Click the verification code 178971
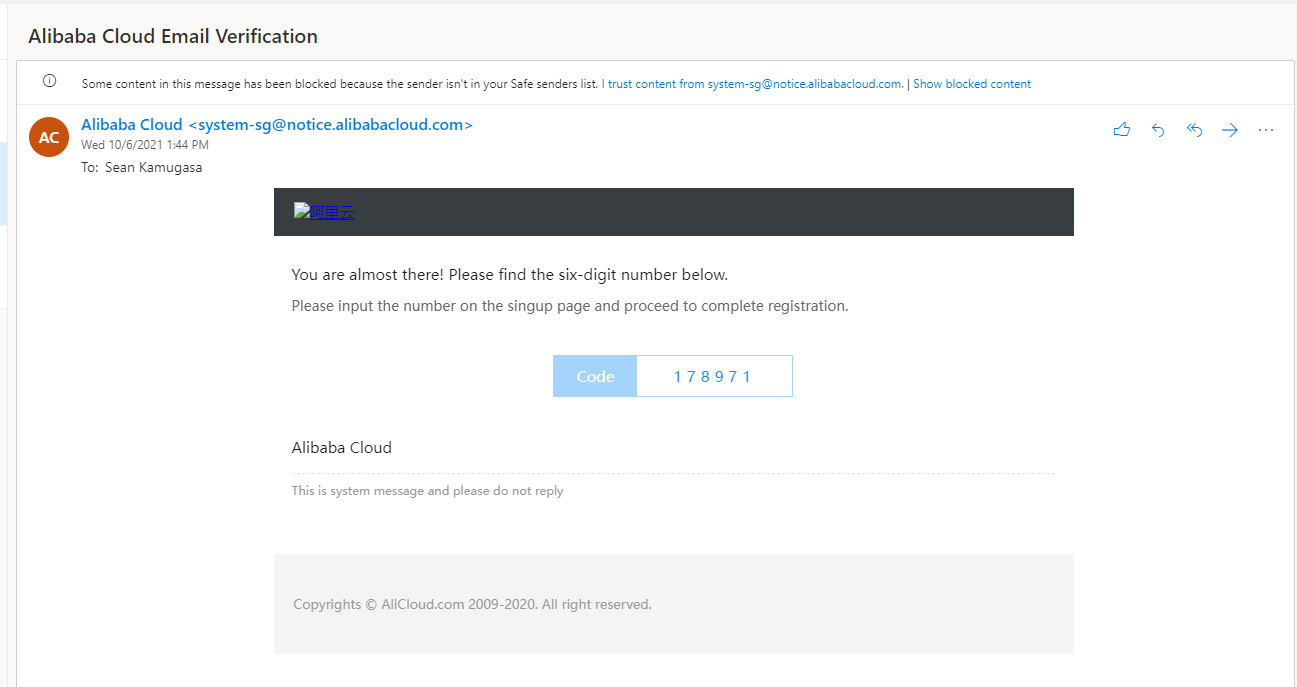The image size is (1297, 687). 712,377
